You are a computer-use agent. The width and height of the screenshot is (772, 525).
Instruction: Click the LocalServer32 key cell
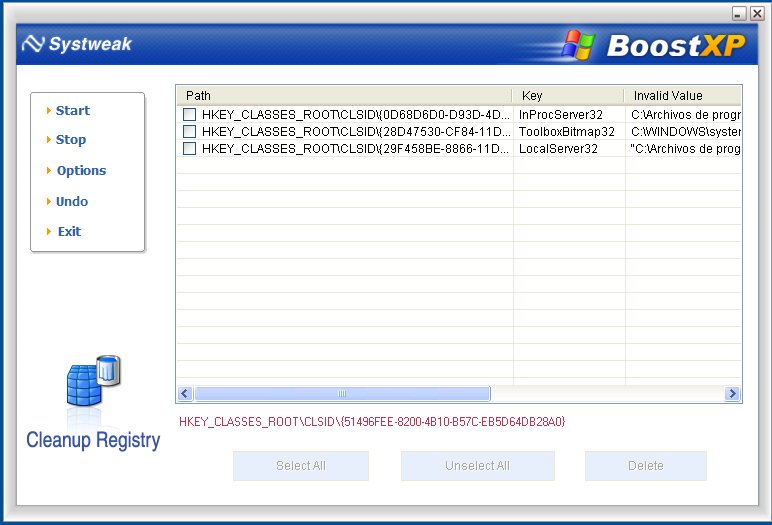(x=558, y=148)
